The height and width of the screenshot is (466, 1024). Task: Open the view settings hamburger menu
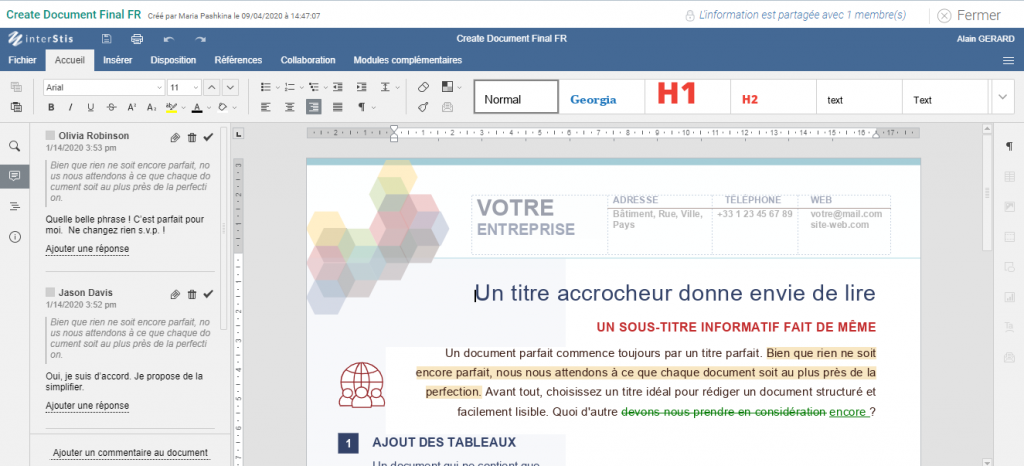(x=1008, y=61)
